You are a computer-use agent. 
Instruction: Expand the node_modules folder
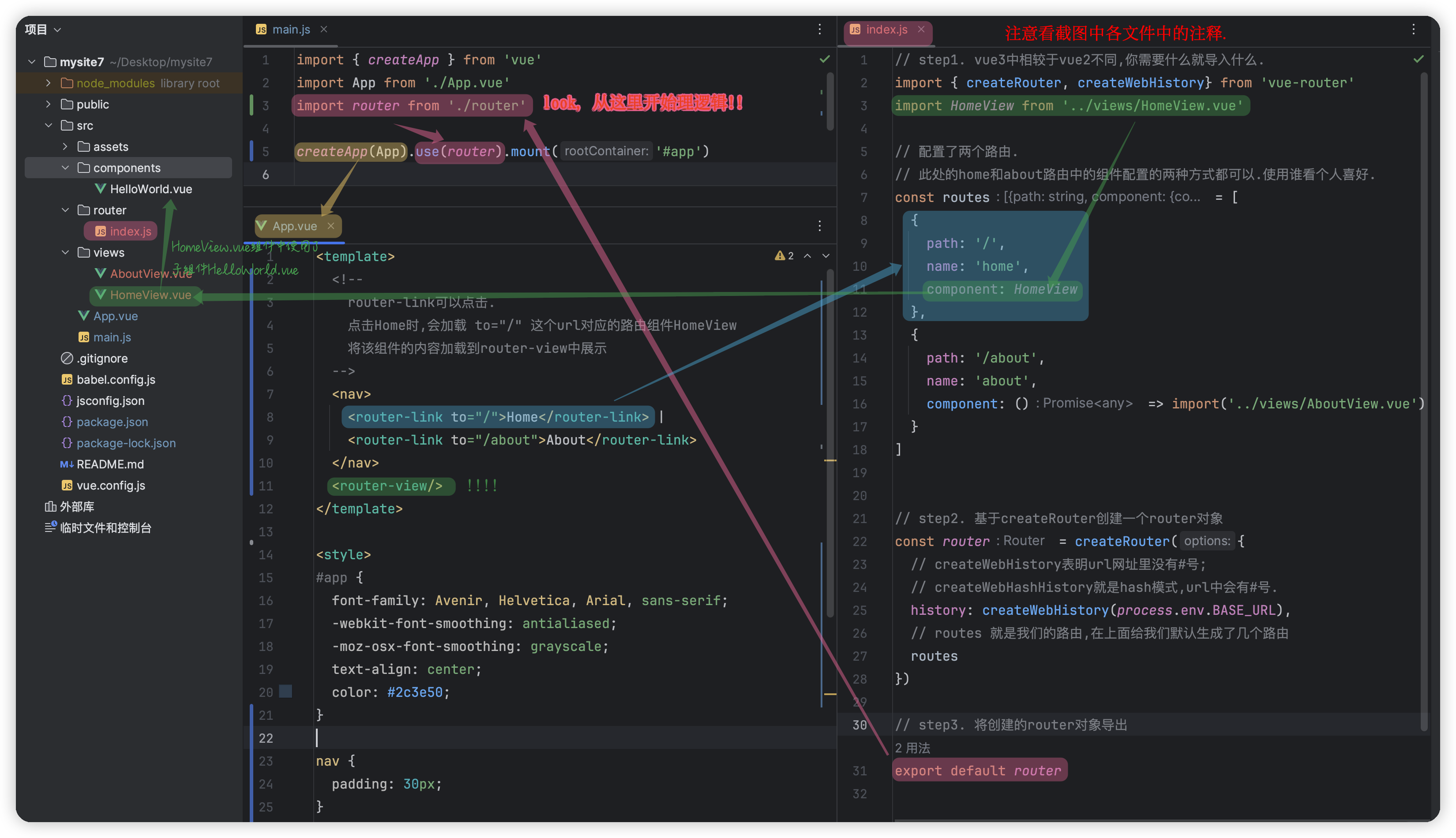point(49,83)
